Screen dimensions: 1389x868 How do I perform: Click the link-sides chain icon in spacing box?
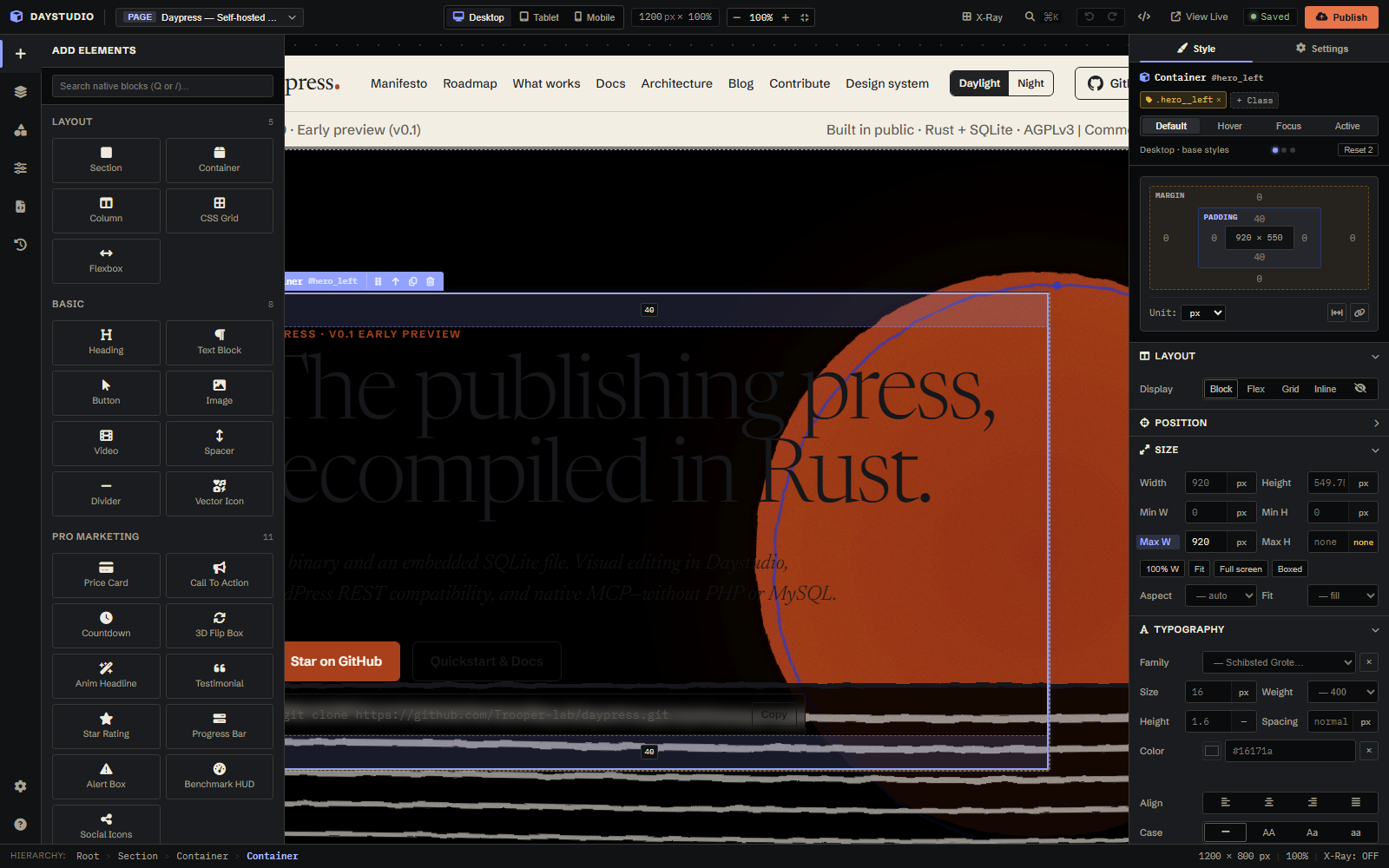click(1359, 312)
